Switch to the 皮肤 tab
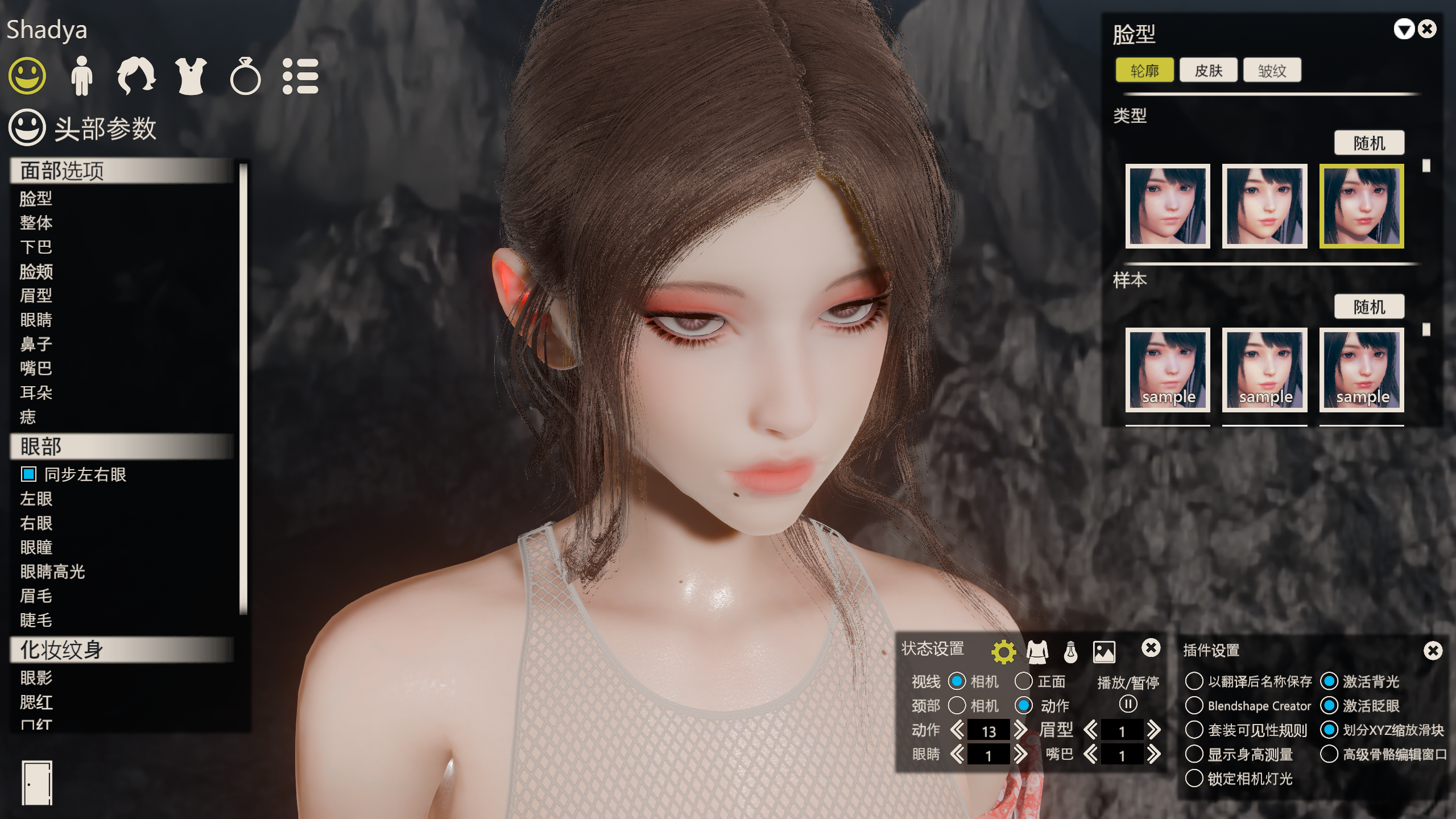The height and width of the screenshot is (819, 1456). click(x=1208, y=71)
